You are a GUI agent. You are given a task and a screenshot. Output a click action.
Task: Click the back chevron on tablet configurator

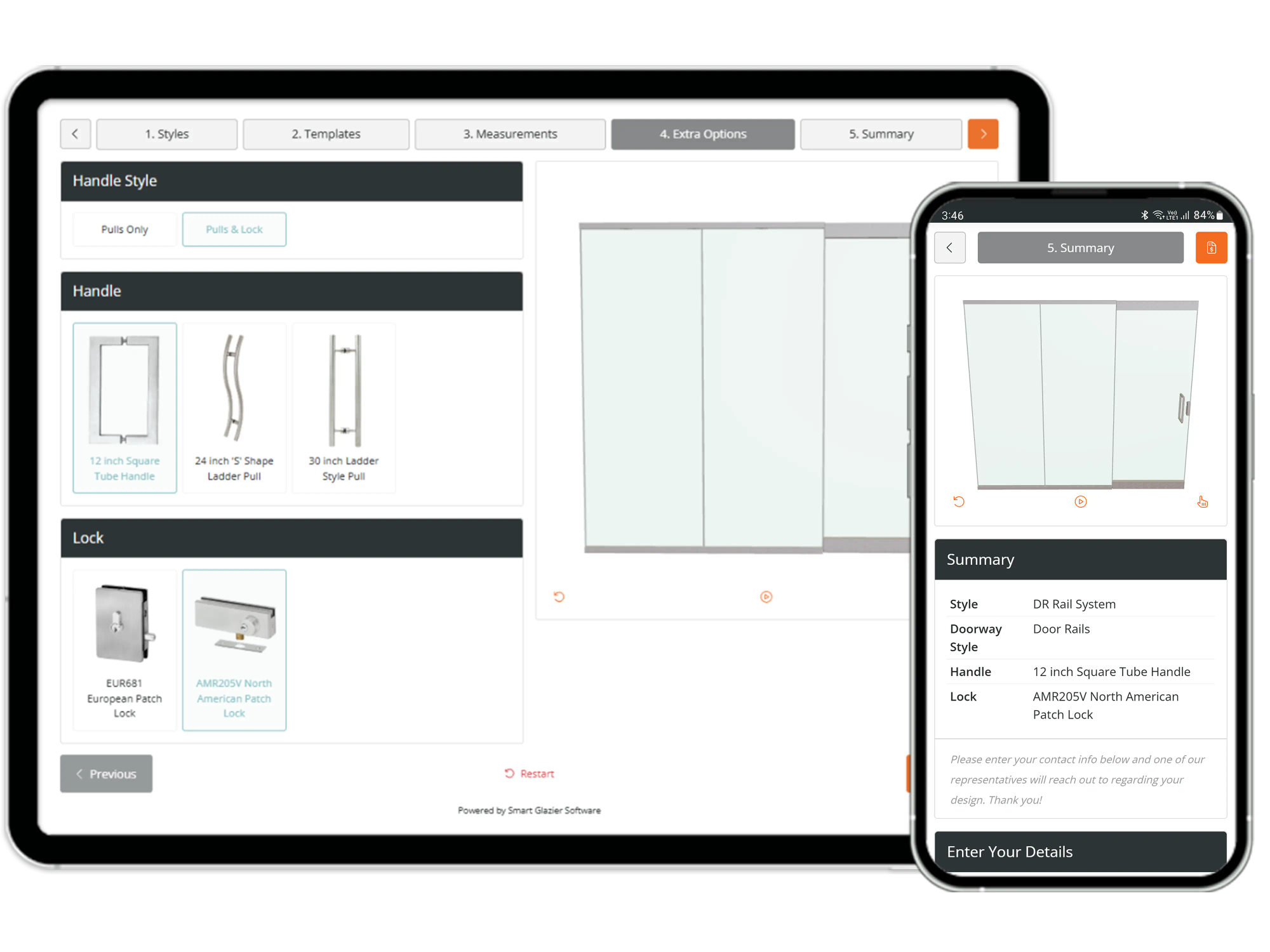click(76, 133)
